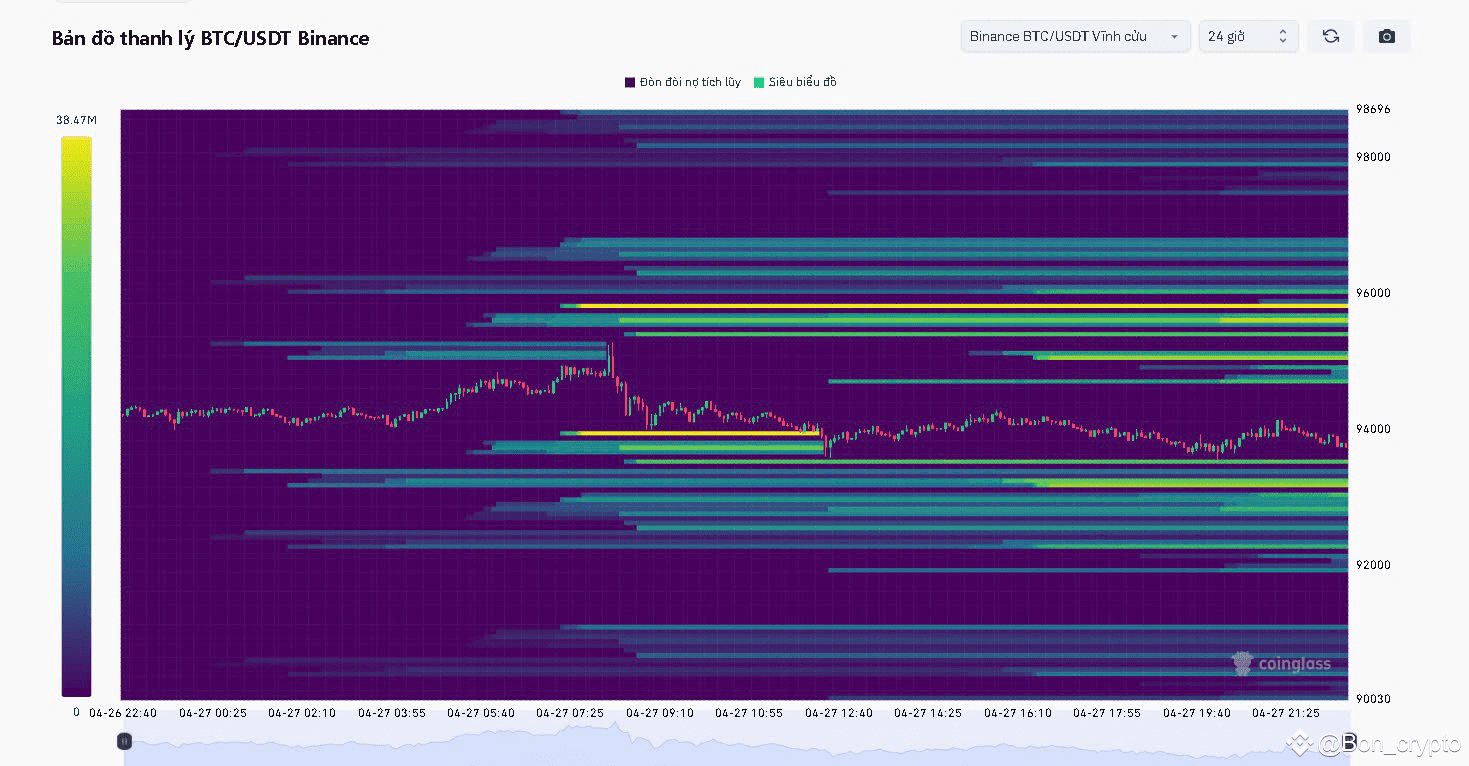Viewport: 1469px width, 766px height.
Task: Click the 04-27 10:55 time axis label
Action: [x=749, y=713]
